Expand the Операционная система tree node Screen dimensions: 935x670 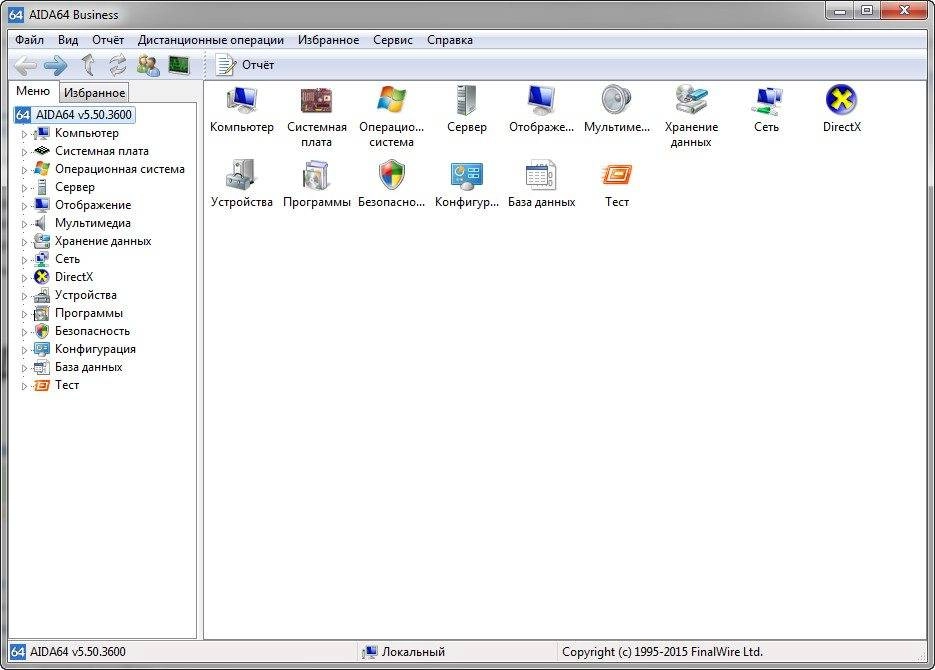(24, 169)
